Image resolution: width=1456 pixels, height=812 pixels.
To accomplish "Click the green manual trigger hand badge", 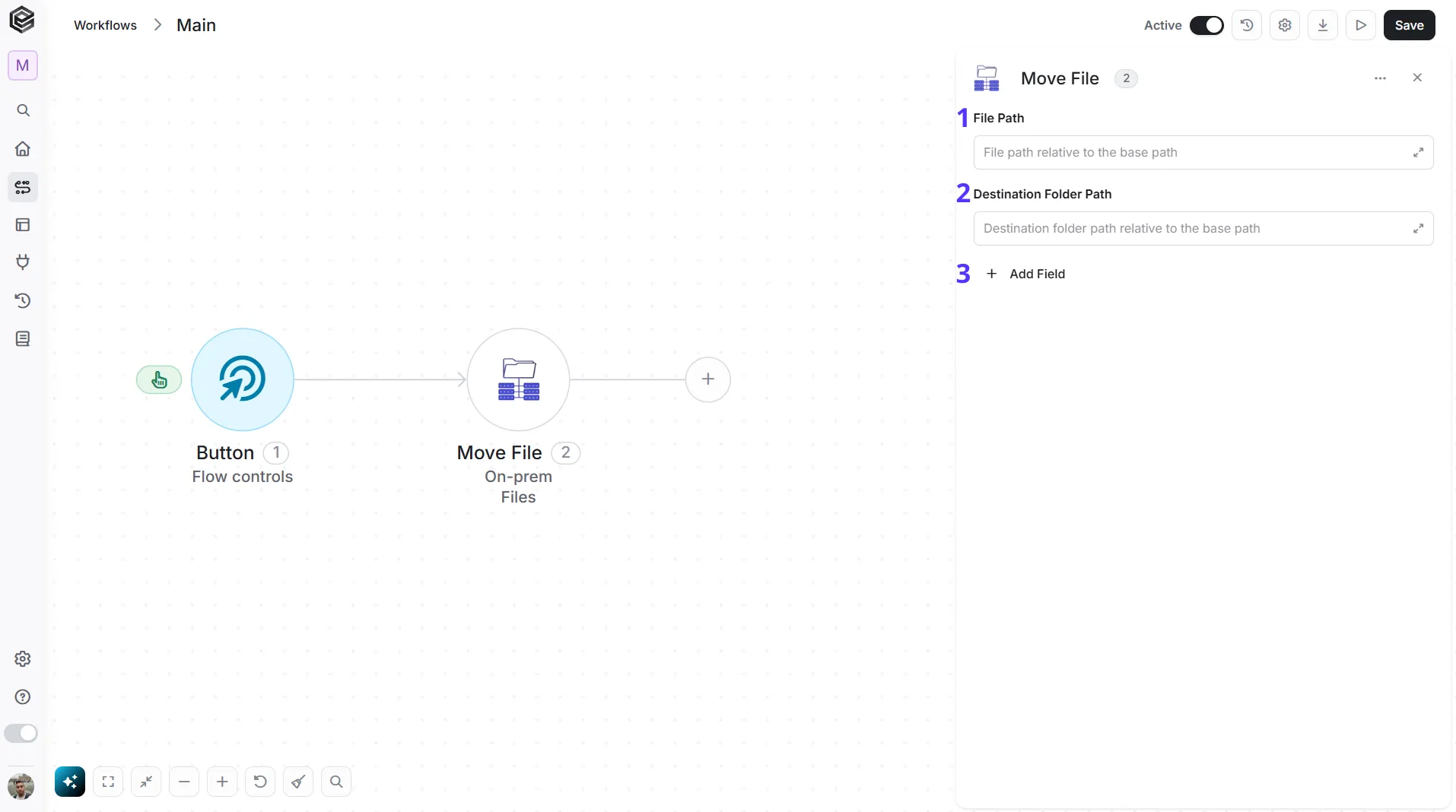I will coord(159,379).
